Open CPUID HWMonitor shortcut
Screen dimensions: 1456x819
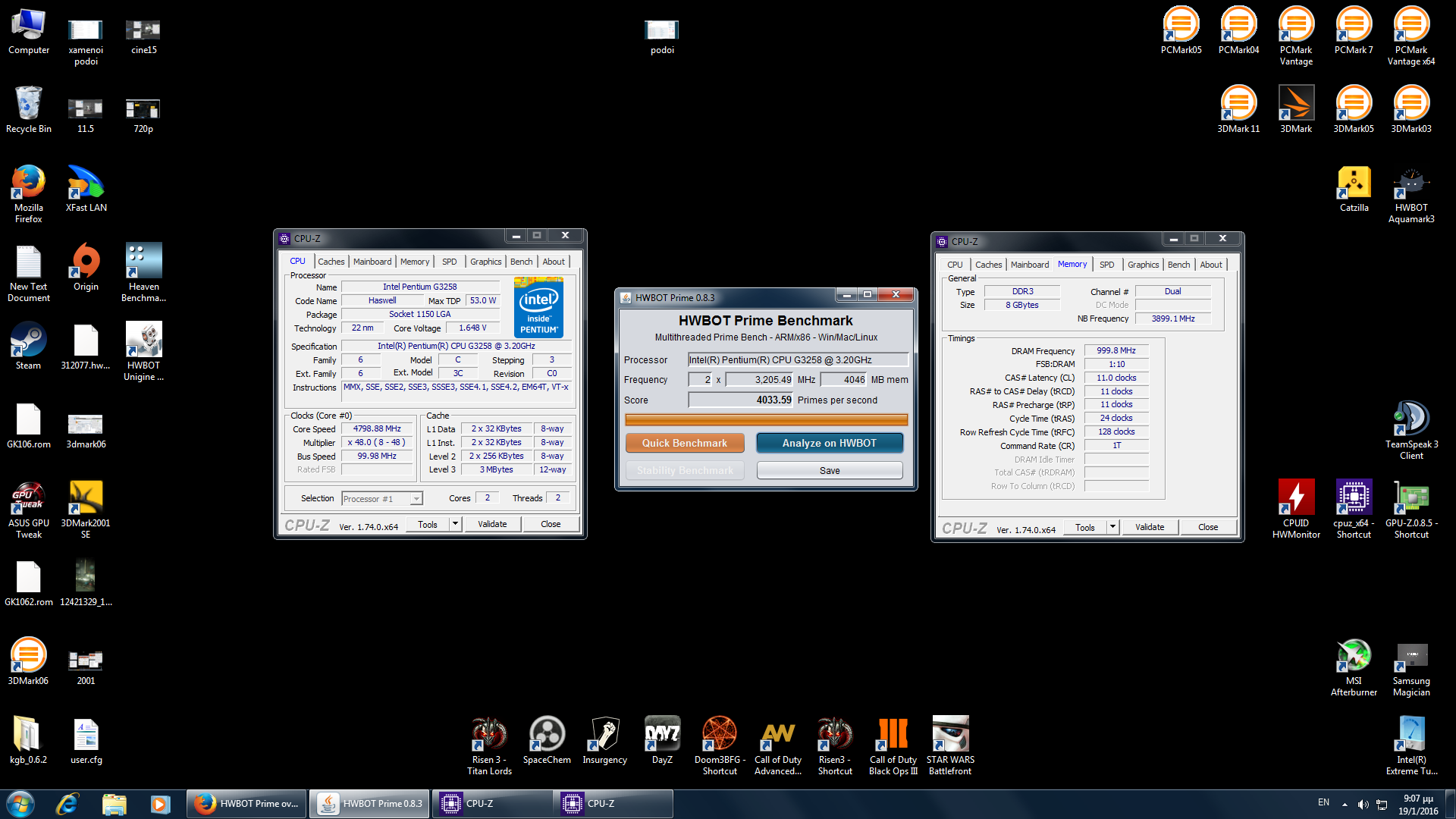click(1296, 510)
